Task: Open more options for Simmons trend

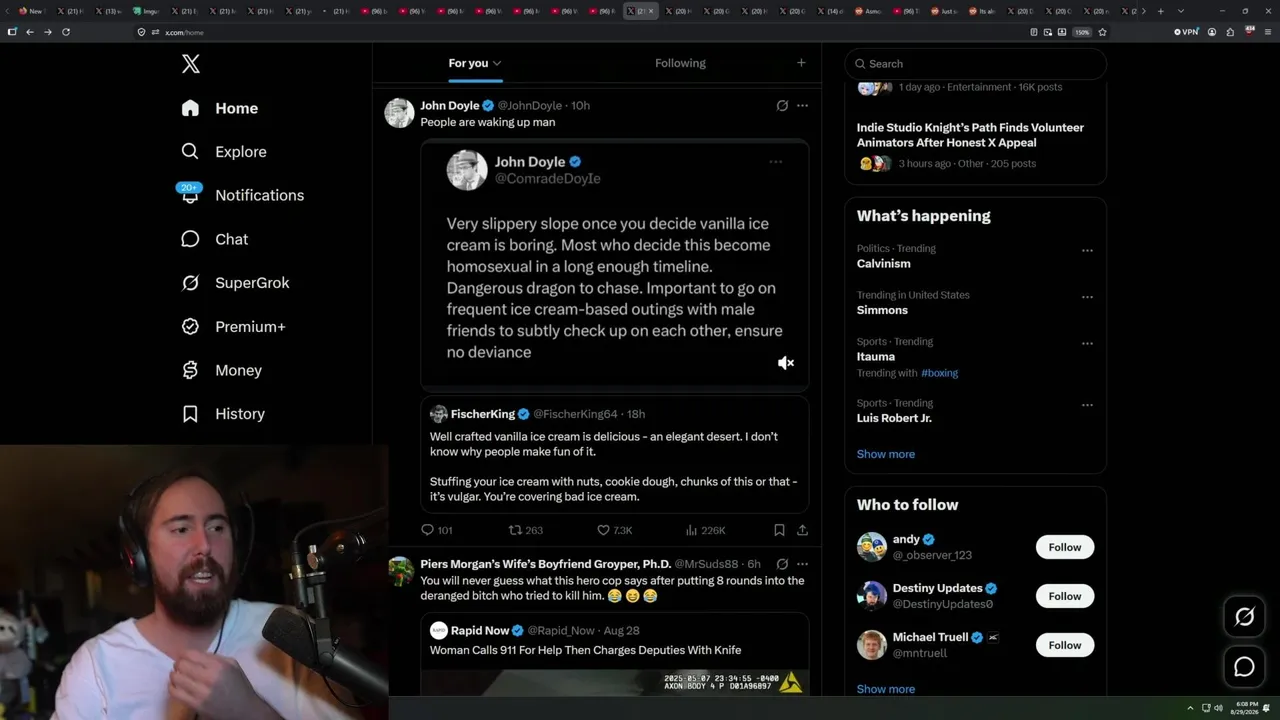Action: (x=1087, y=297)
